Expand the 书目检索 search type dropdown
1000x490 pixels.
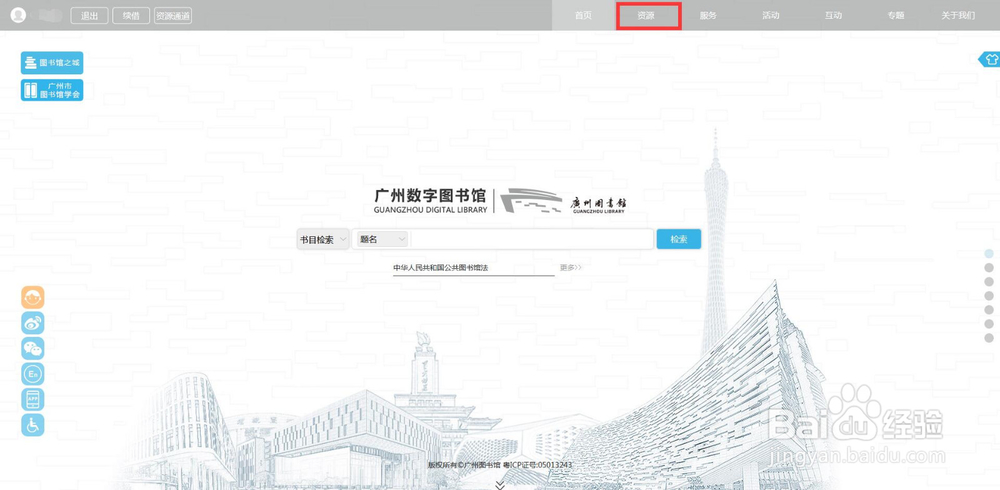[x=323, y=239]
